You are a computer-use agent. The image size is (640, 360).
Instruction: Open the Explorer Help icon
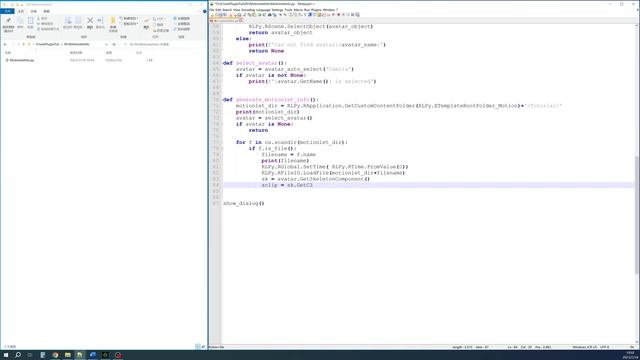pos(205,11)
